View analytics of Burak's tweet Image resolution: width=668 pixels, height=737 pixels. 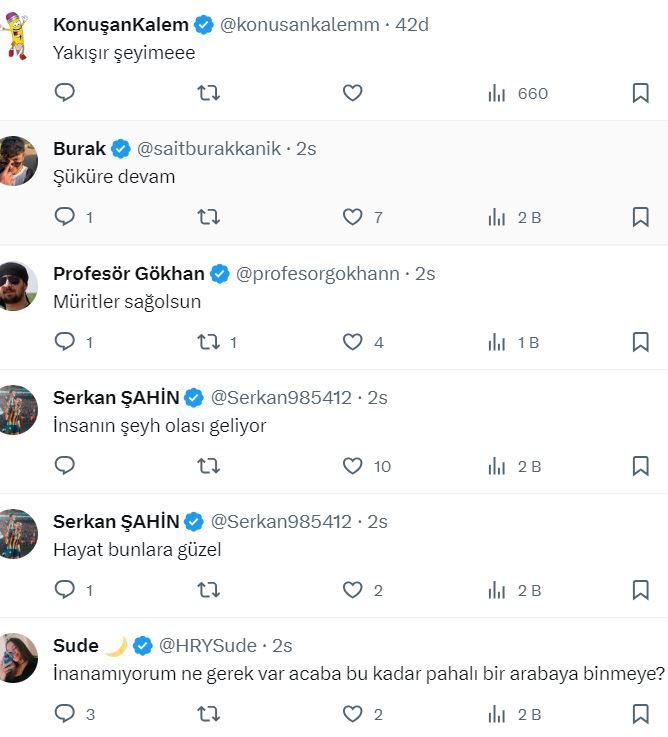496,217
